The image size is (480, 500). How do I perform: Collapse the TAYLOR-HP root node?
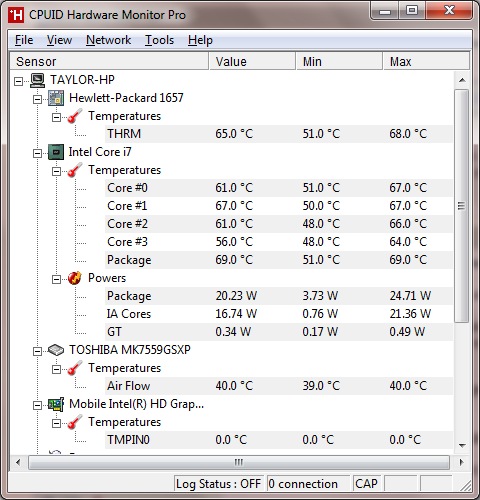[x=19, y=81]
